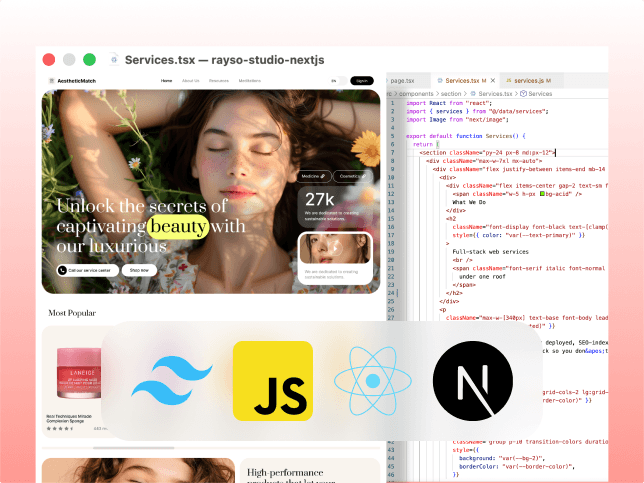Image resolution: width=644 pixels, height=483 pixels.
Task: Click the black Next.js N logo
Action: [x=473, y=381]
